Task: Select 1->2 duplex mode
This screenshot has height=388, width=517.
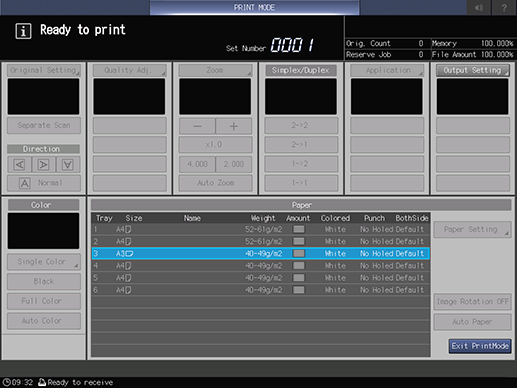Action: click(301, 164)
